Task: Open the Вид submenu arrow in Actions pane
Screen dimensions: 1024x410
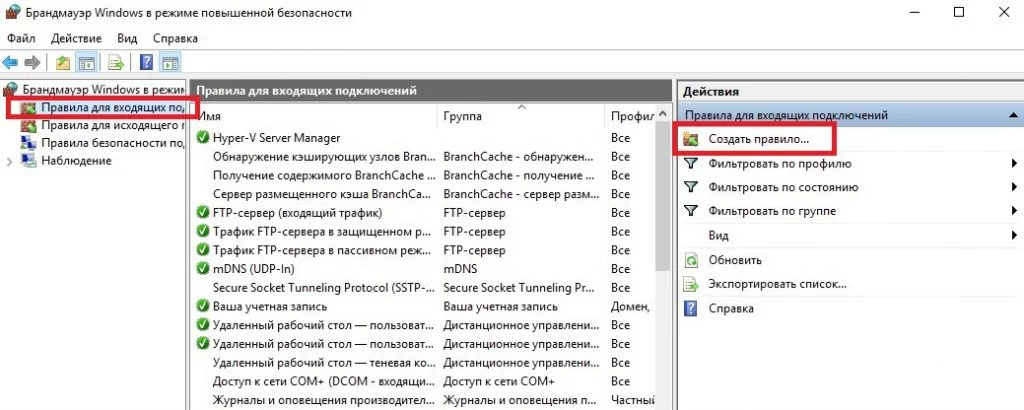Action: click(x=1014, y=235)
